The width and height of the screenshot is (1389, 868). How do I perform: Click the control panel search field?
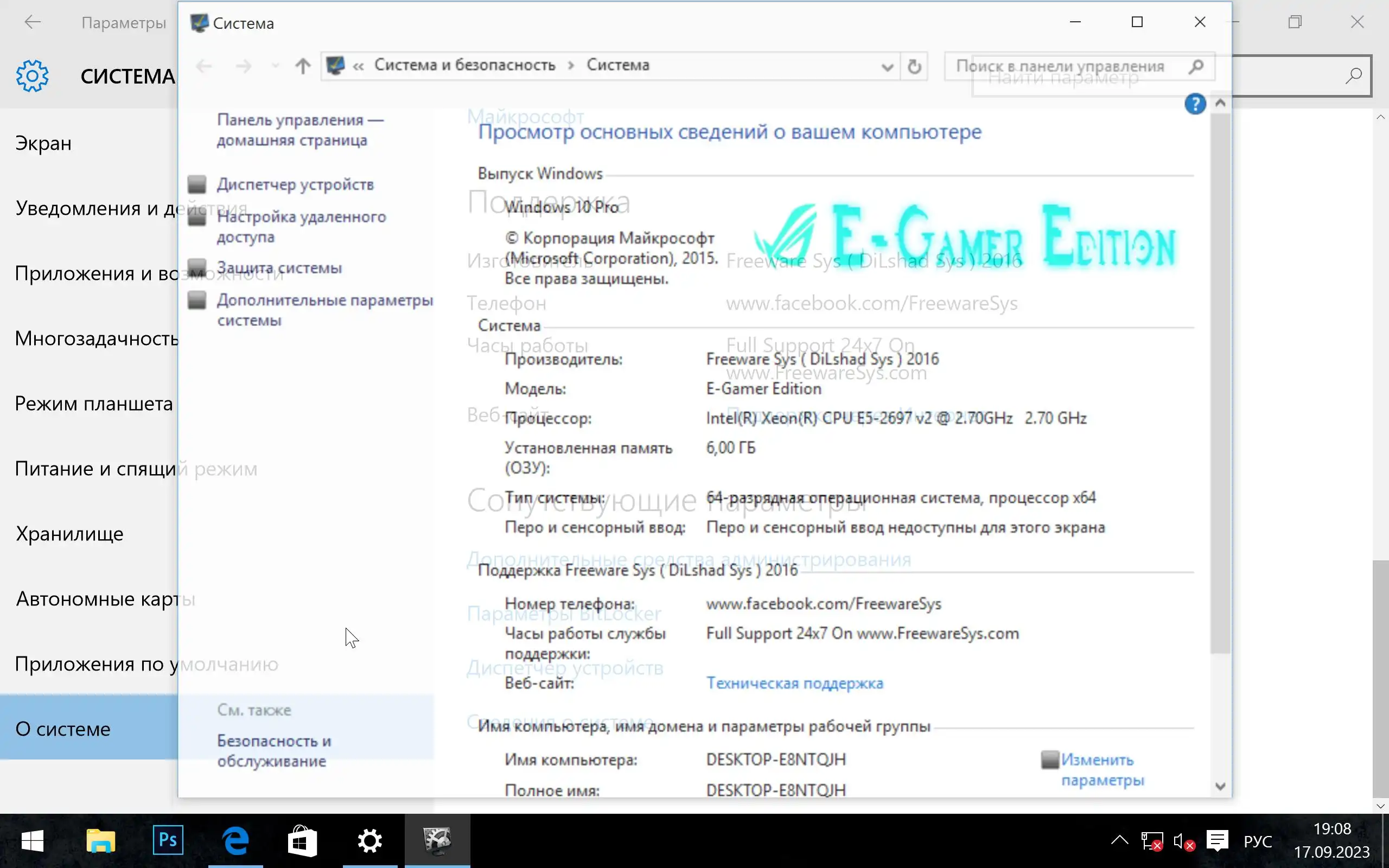coord(1068,67)
